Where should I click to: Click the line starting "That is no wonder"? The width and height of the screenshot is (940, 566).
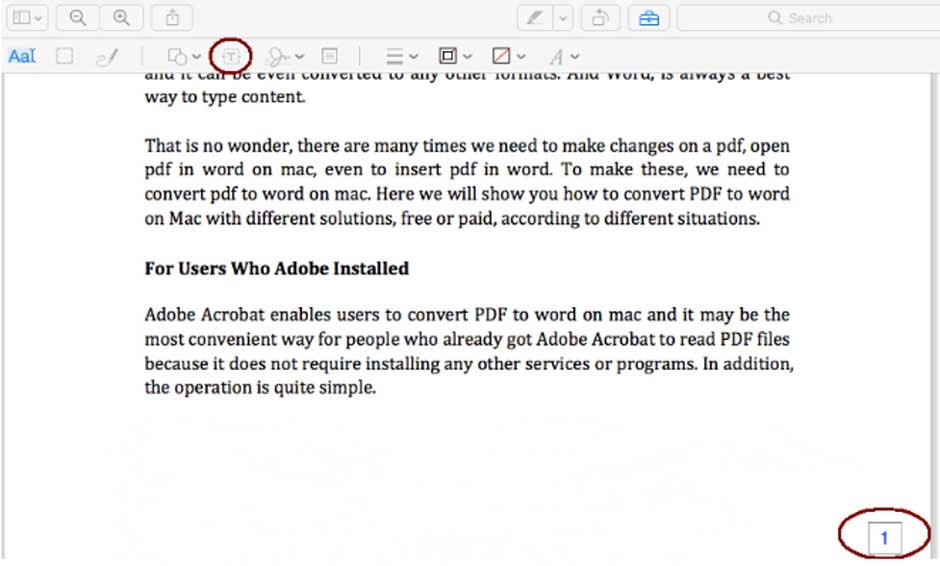(467, 146)
